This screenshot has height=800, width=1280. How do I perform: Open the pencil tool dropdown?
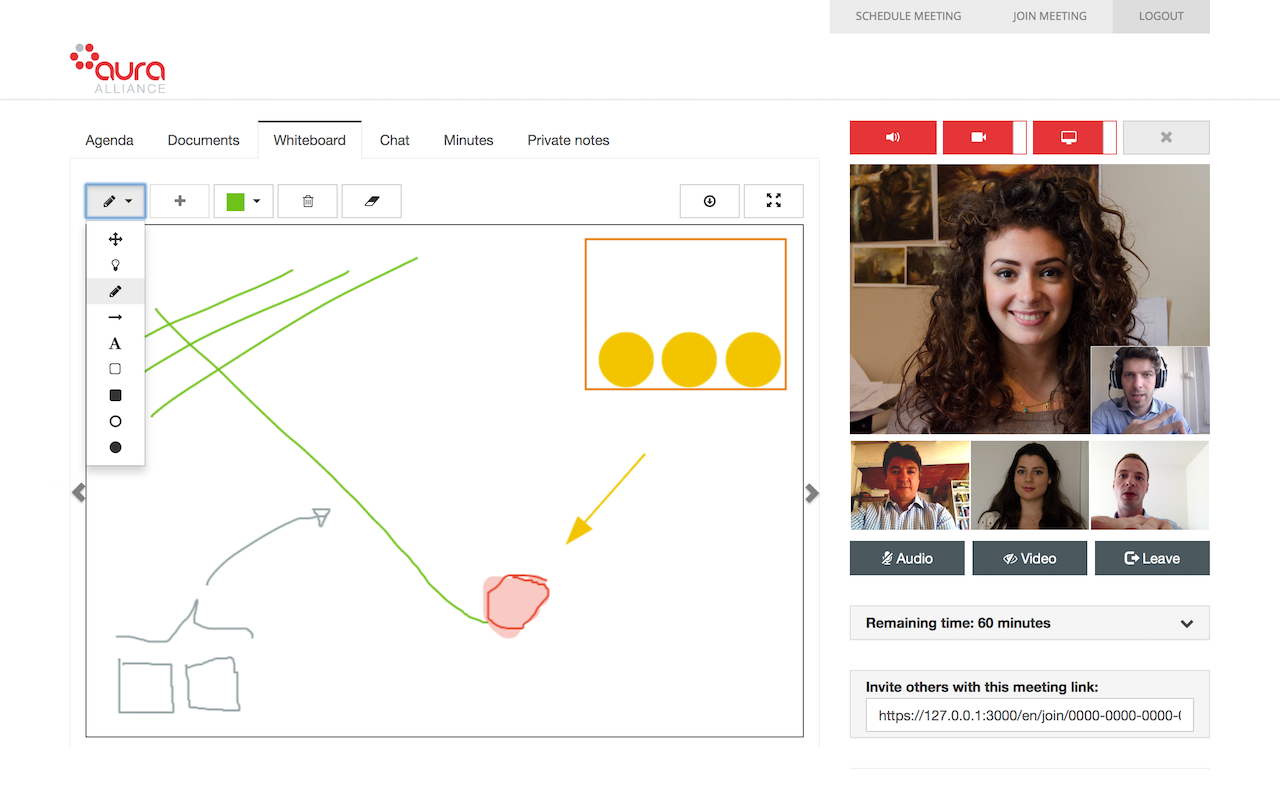coord(116,201)
